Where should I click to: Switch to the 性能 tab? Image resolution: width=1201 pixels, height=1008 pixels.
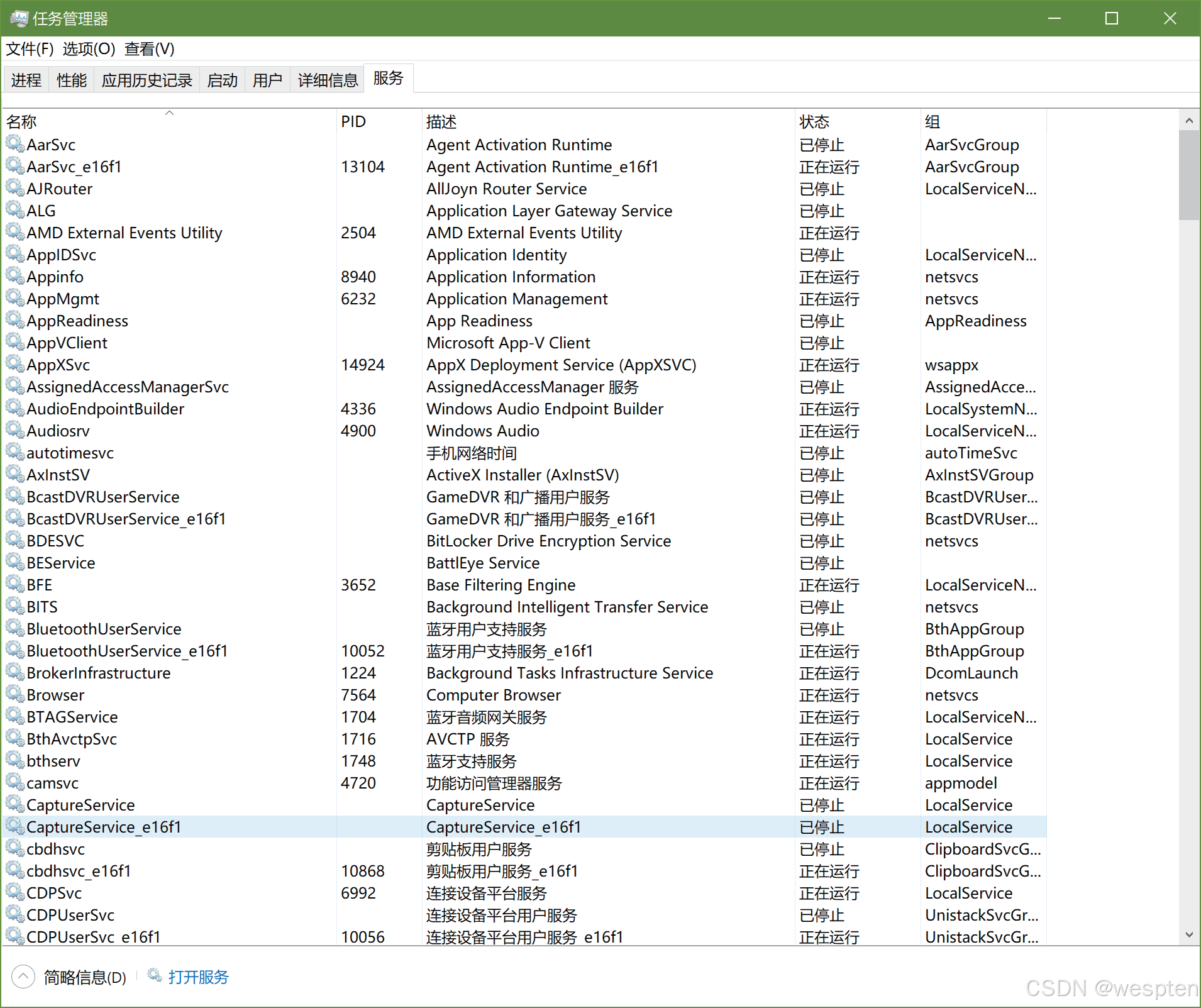(x=72, y=80)
